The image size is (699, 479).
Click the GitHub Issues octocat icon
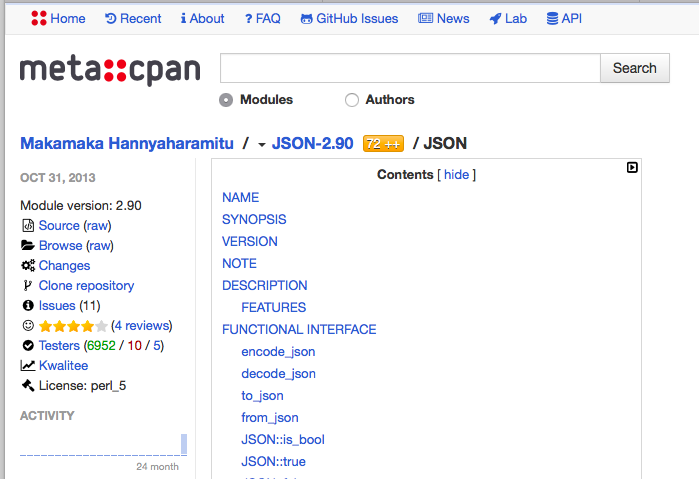coord(306,19)
